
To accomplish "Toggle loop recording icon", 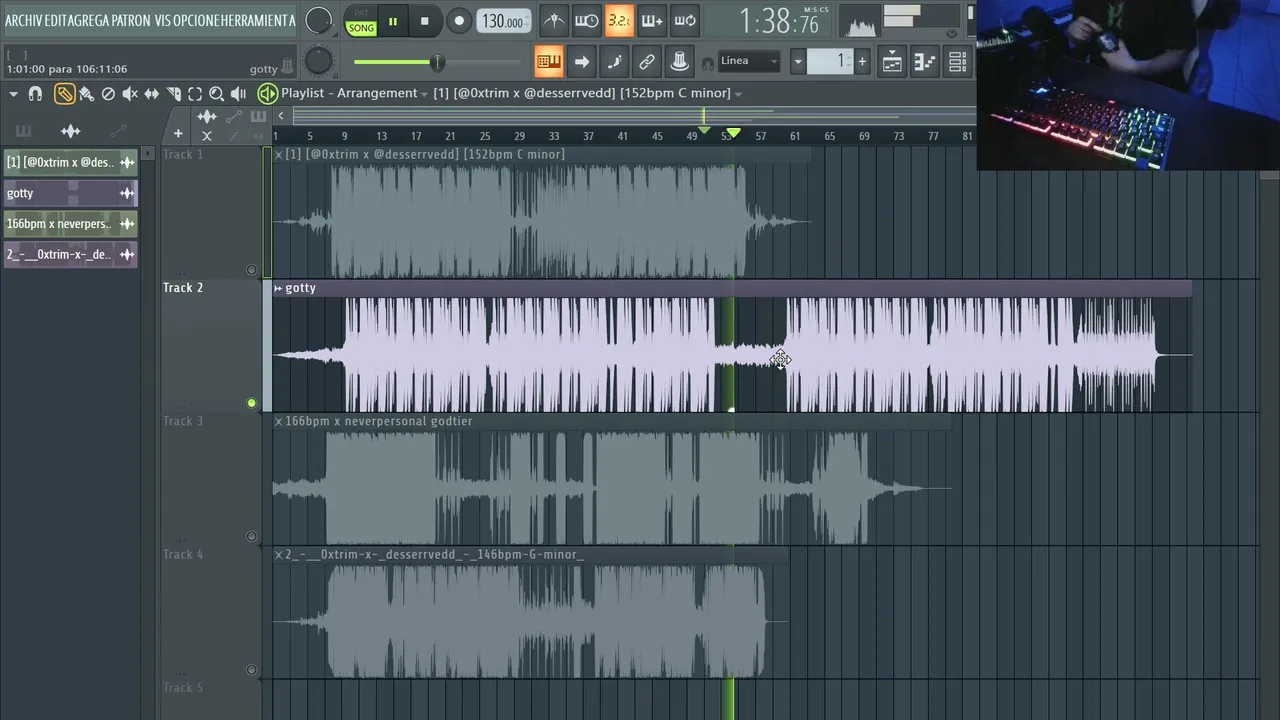I will 685,21.
